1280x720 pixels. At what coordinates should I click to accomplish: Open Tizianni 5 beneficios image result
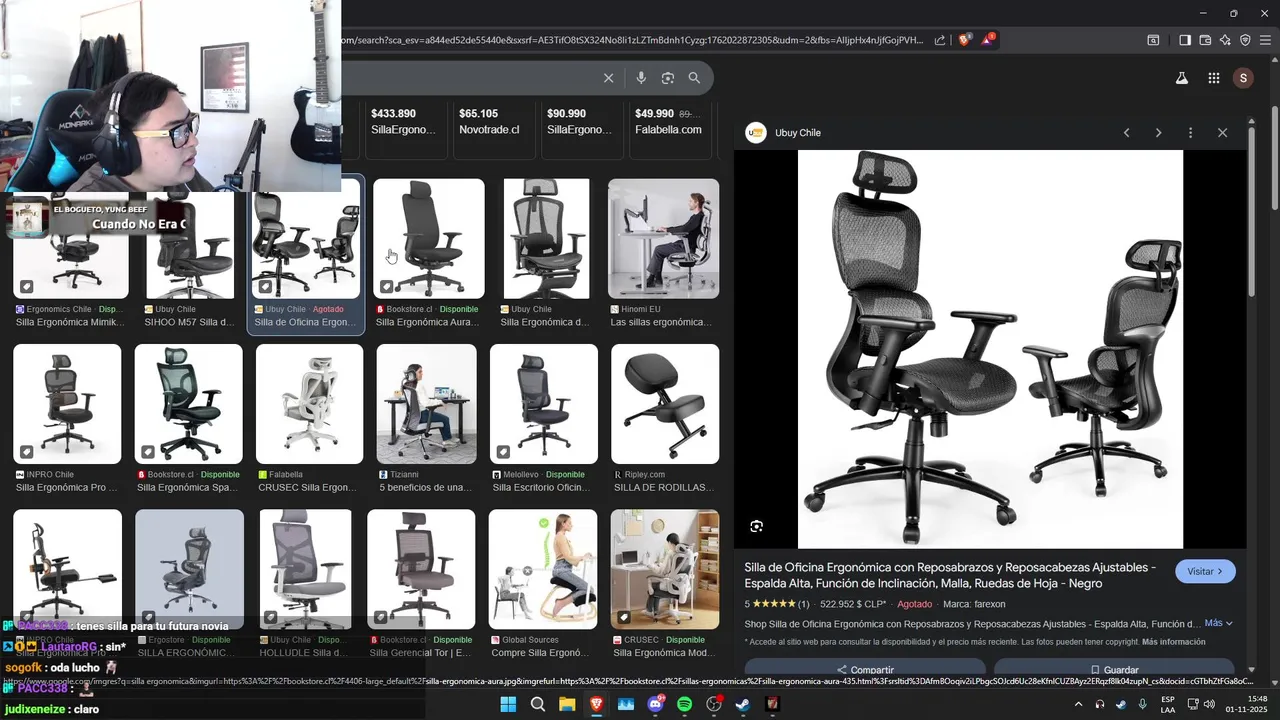tap(427, 404)
